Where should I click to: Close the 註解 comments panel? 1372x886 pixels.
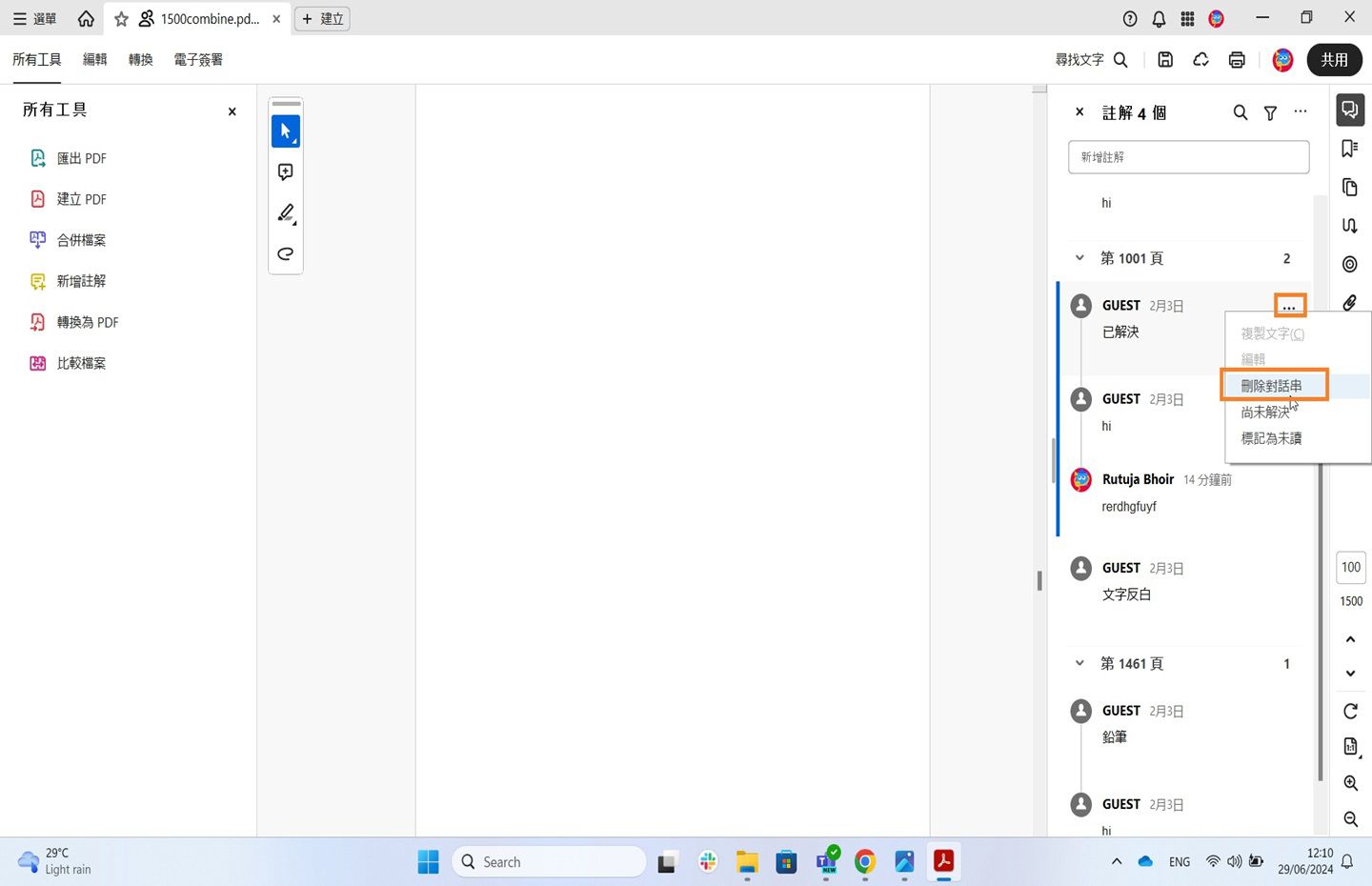coord(1079,111)
